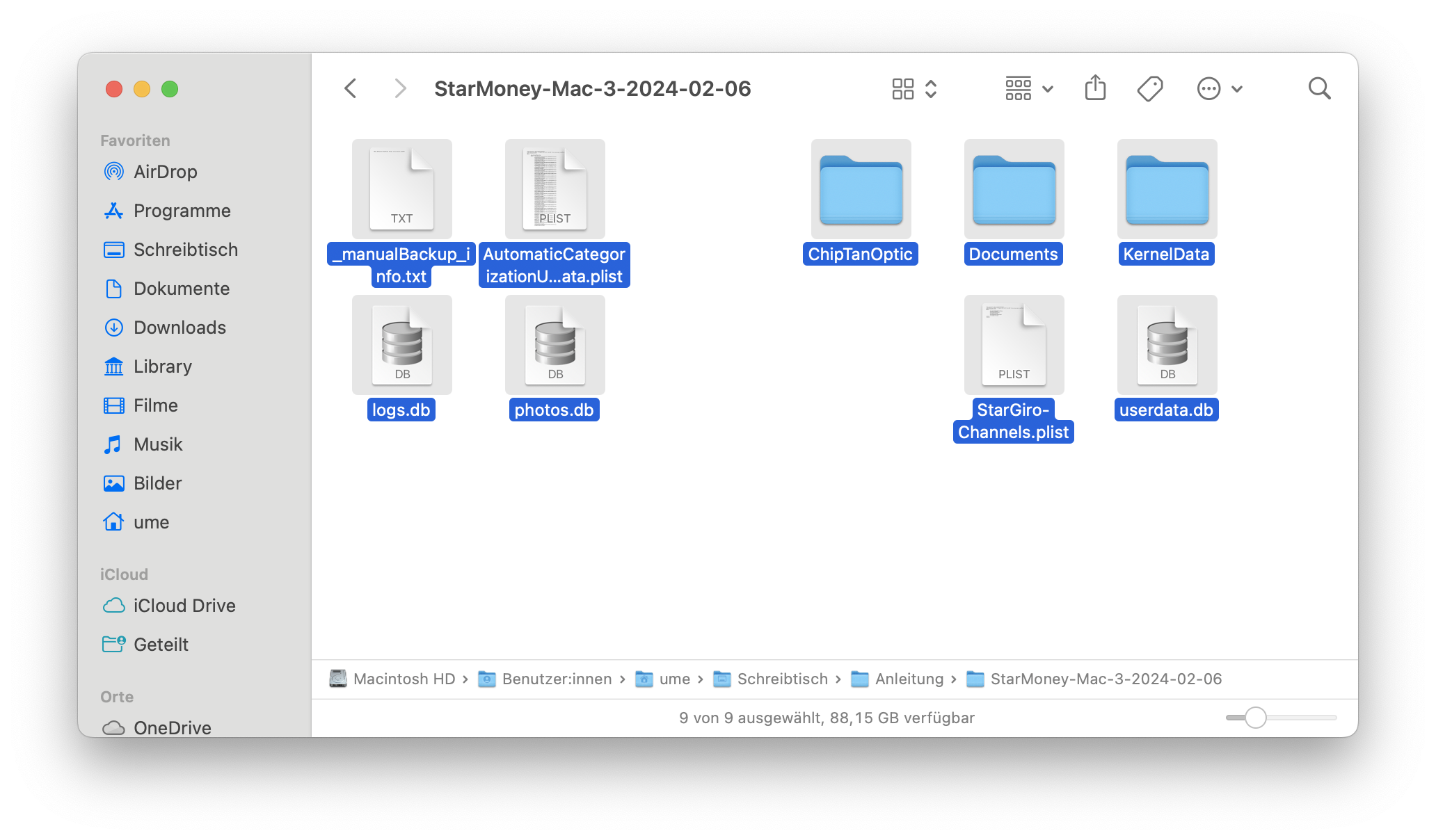This screenshot has width=1436, height=840.
Task: Open Downloads in the sidebar
Action: (179, 328)
